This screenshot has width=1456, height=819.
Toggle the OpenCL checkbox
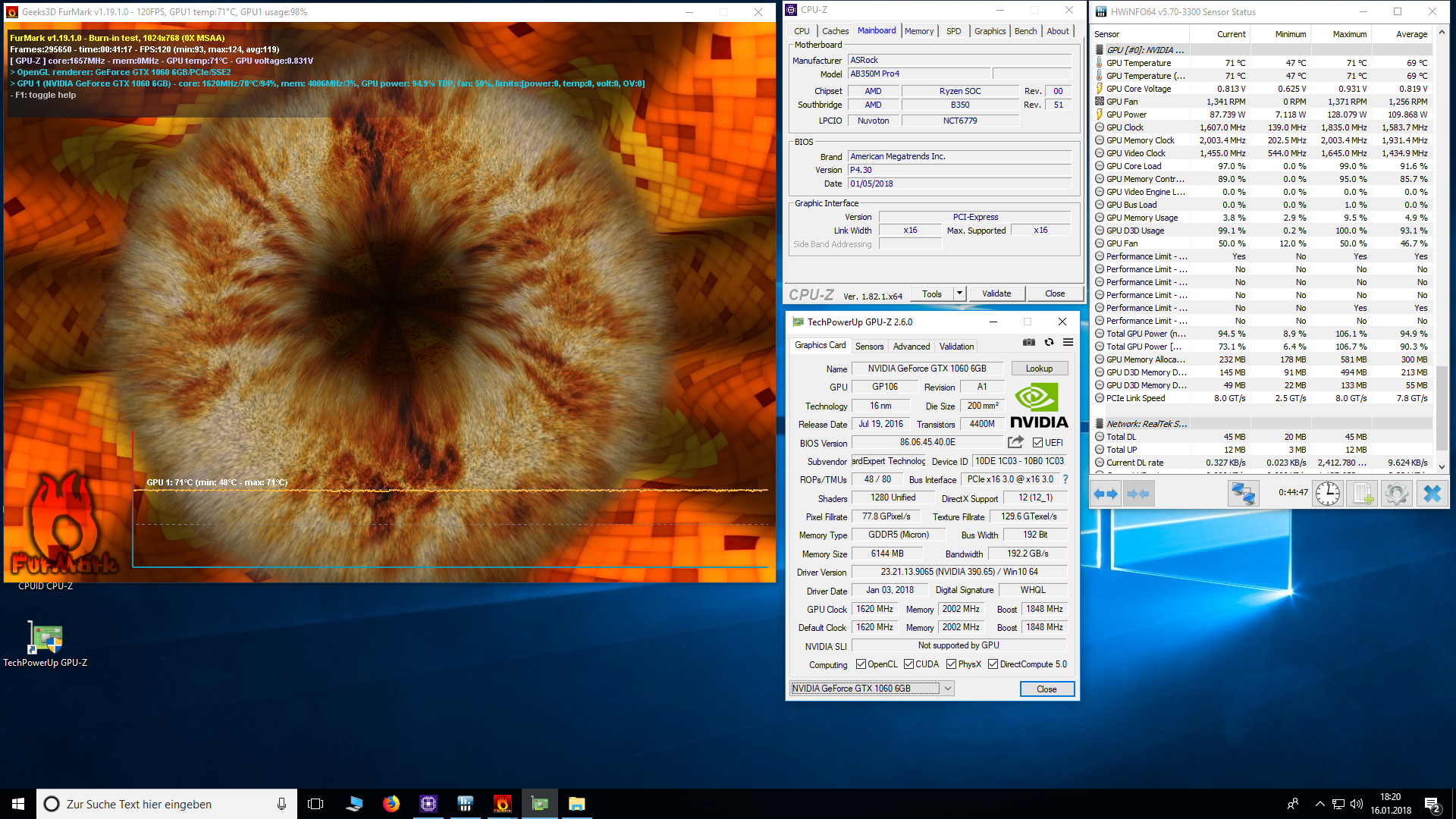861,664
